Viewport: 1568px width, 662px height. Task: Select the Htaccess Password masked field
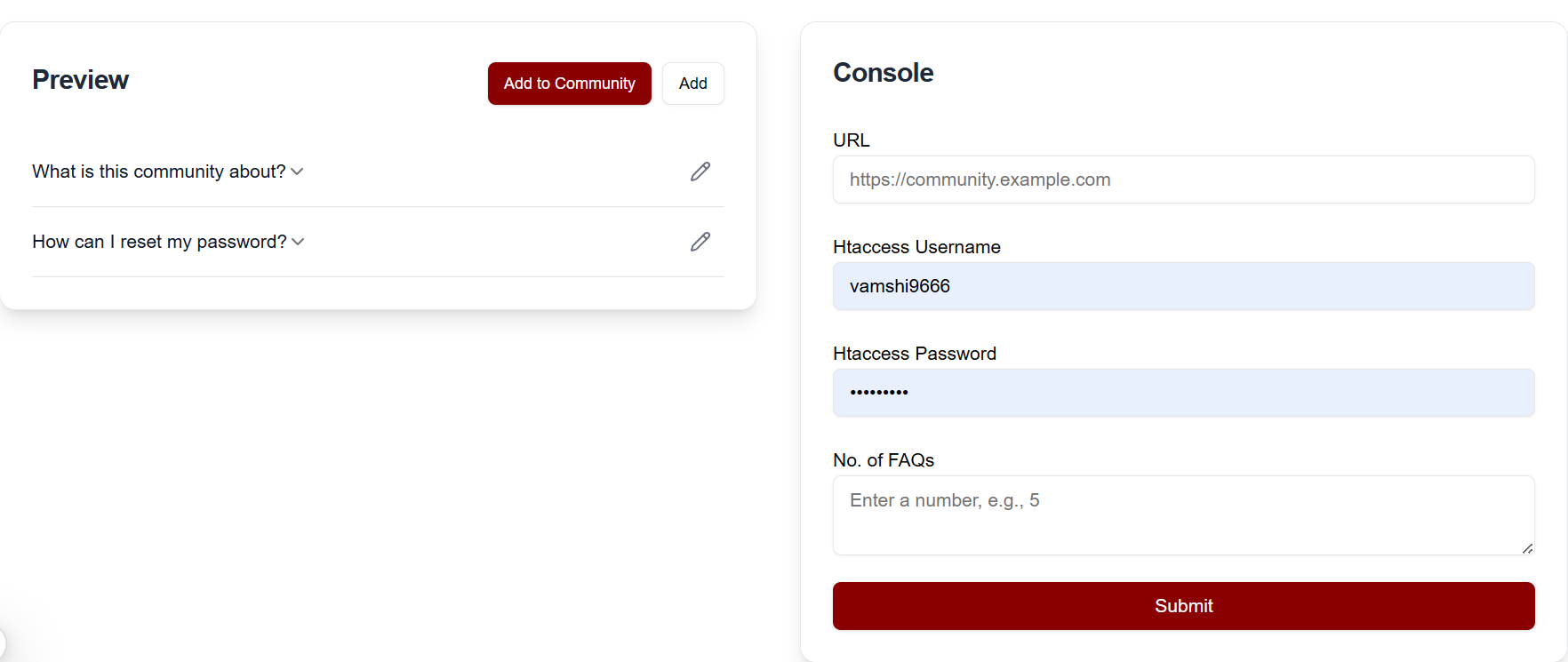[x=1183, y=393]
